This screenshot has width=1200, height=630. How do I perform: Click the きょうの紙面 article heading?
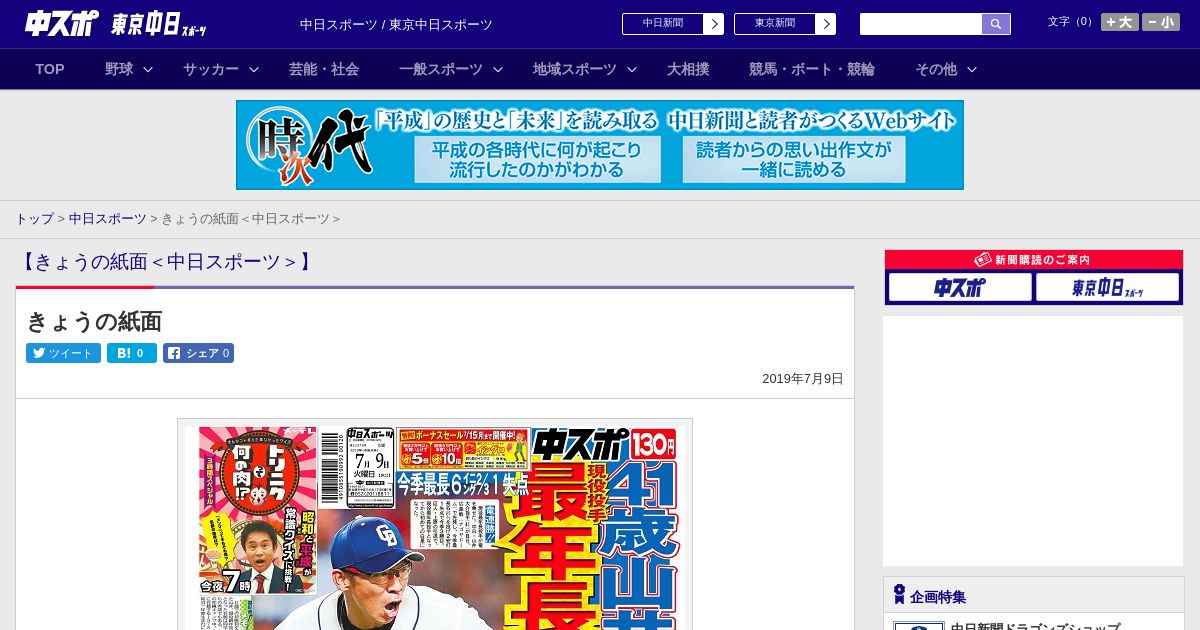click(x=94, y=321)
